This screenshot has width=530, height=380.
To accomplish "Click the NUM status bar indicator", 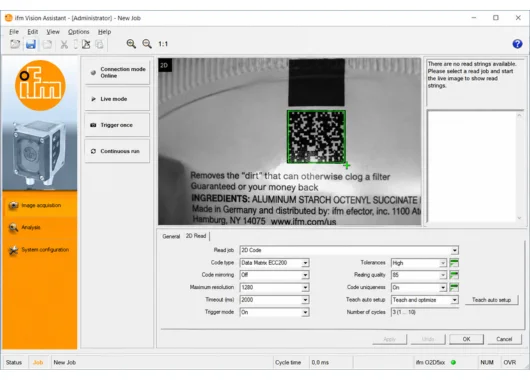I will tap(487, 362).
